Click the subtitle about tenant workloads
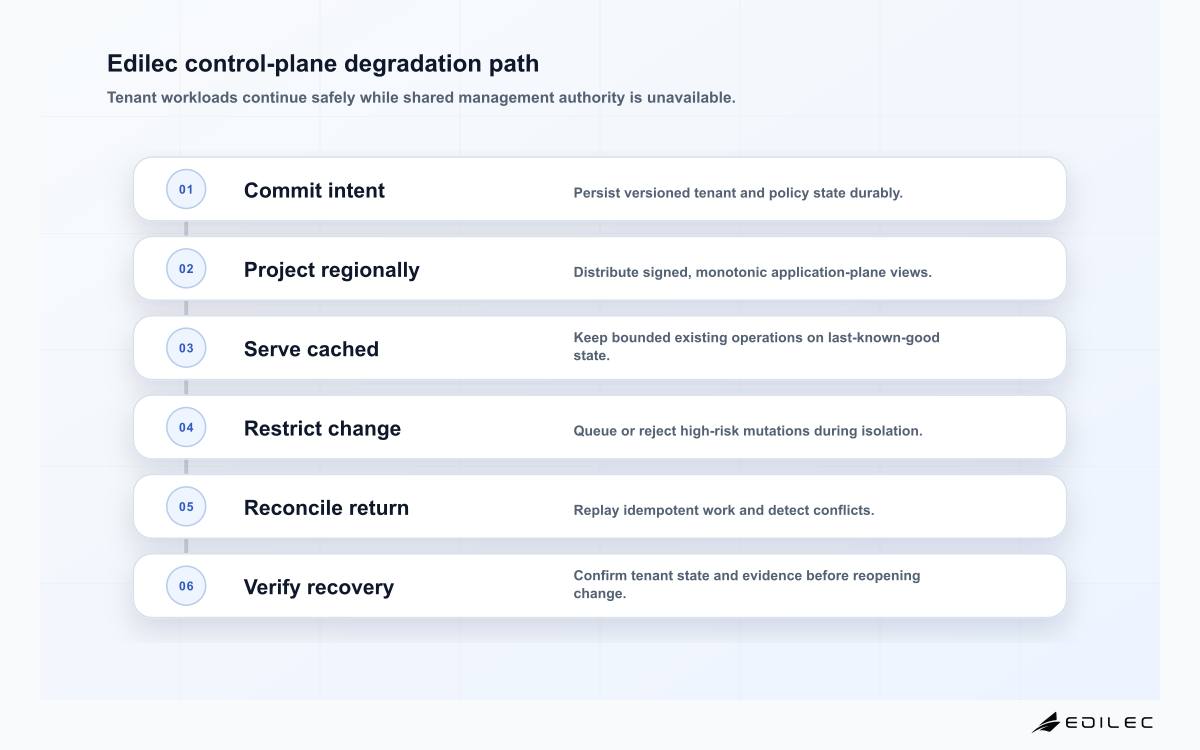 pos(421,98)
